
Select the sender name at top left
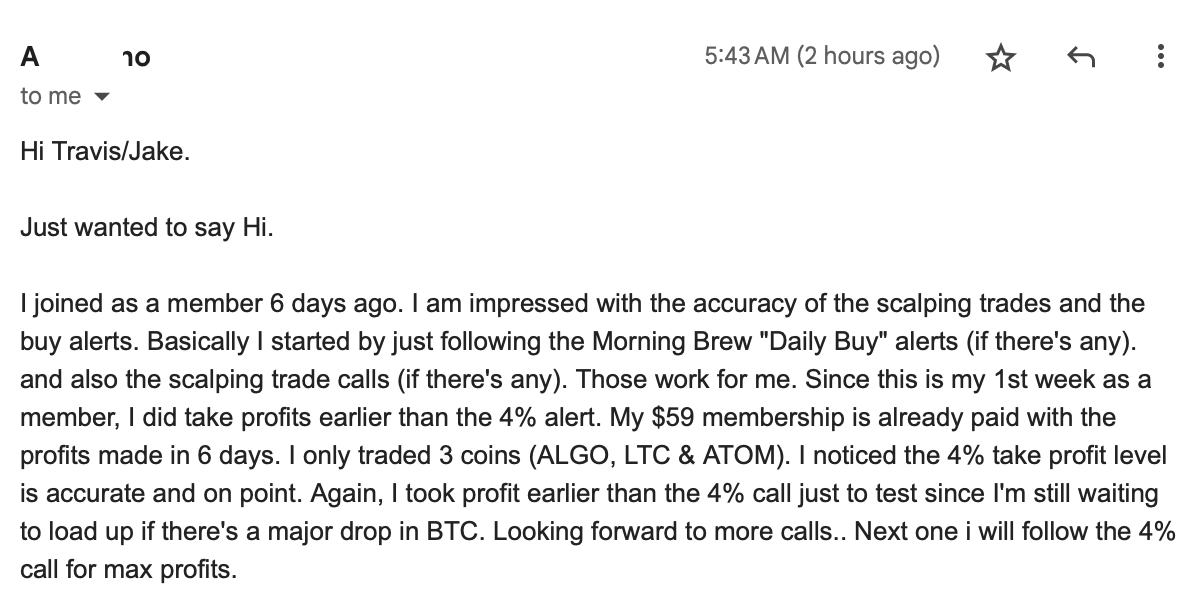pos(85,58)
